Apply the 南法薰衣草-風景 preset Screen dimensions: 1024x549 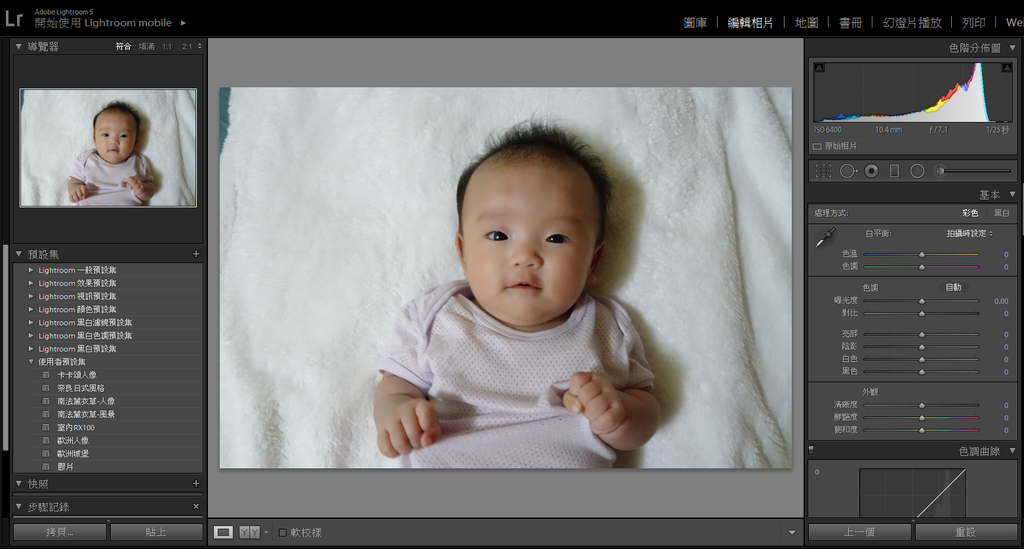point(86,414)
